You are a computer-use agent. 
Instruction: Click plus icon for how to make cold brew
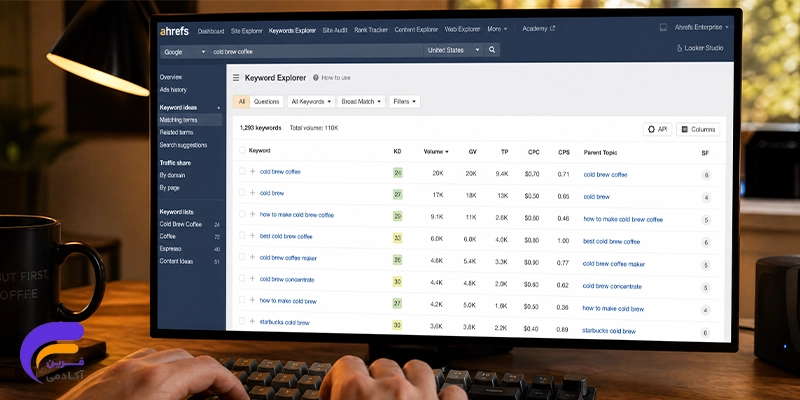coord(253,300)
